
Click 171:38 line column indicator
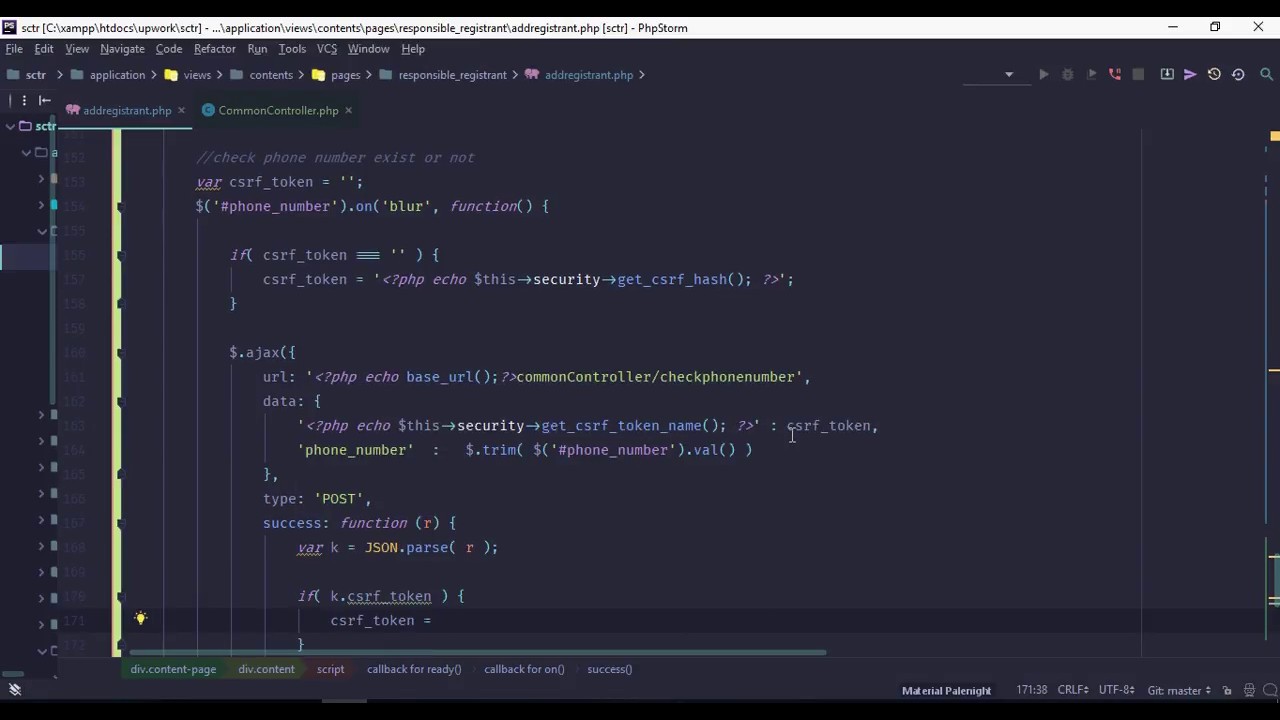(x=1032, y=690)
